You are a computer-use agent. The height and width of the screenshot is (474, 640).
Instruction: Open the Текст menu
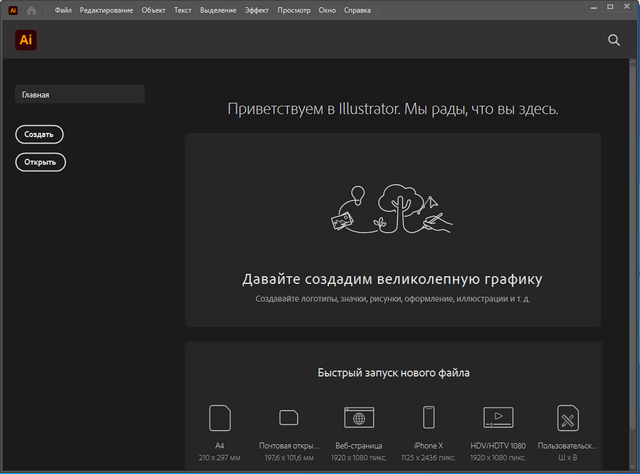[x=183, y=10]
